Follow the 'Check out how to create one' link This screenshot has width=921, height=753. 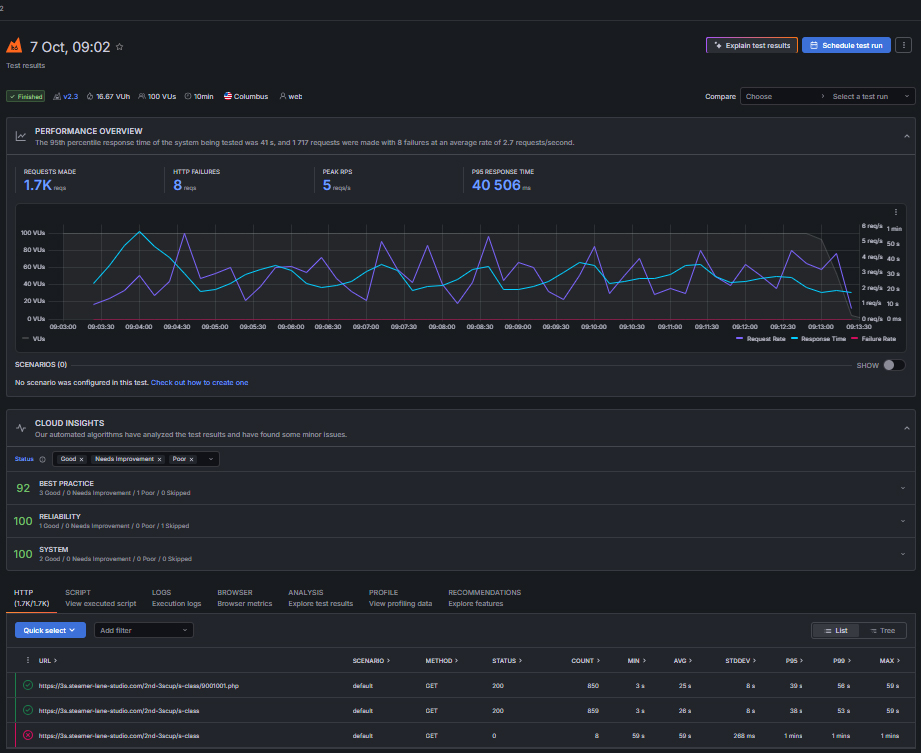[200, 382]
